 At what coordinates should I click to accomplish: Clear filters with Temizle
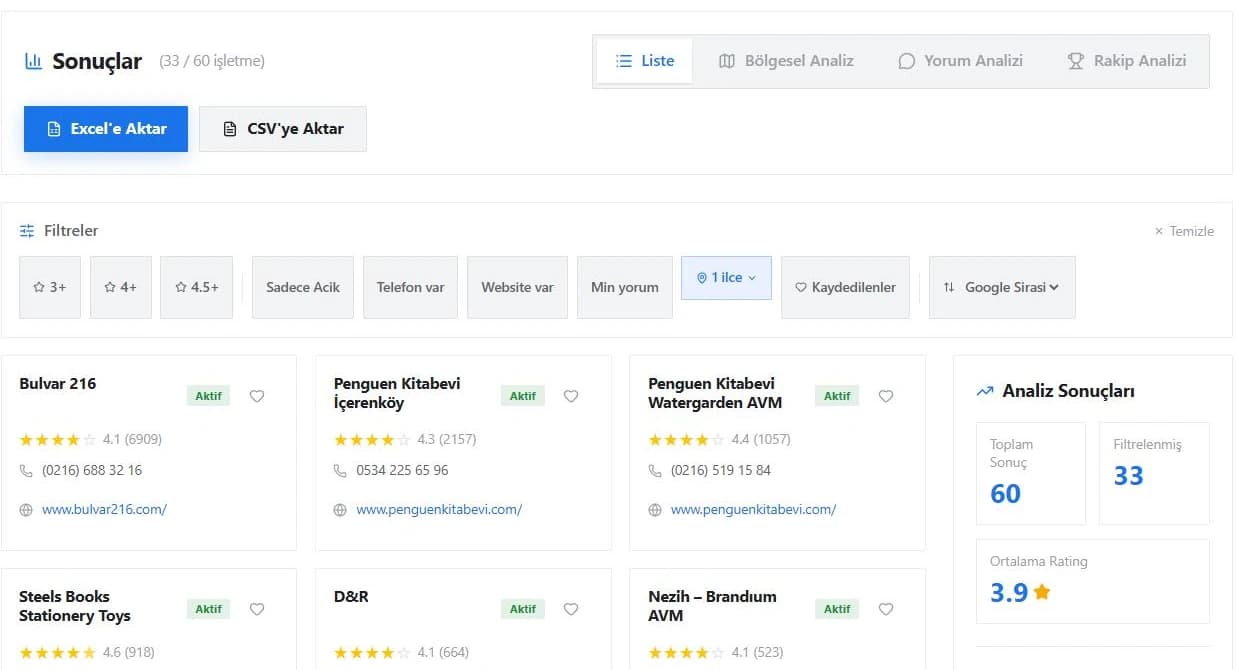pos(1184,231)
